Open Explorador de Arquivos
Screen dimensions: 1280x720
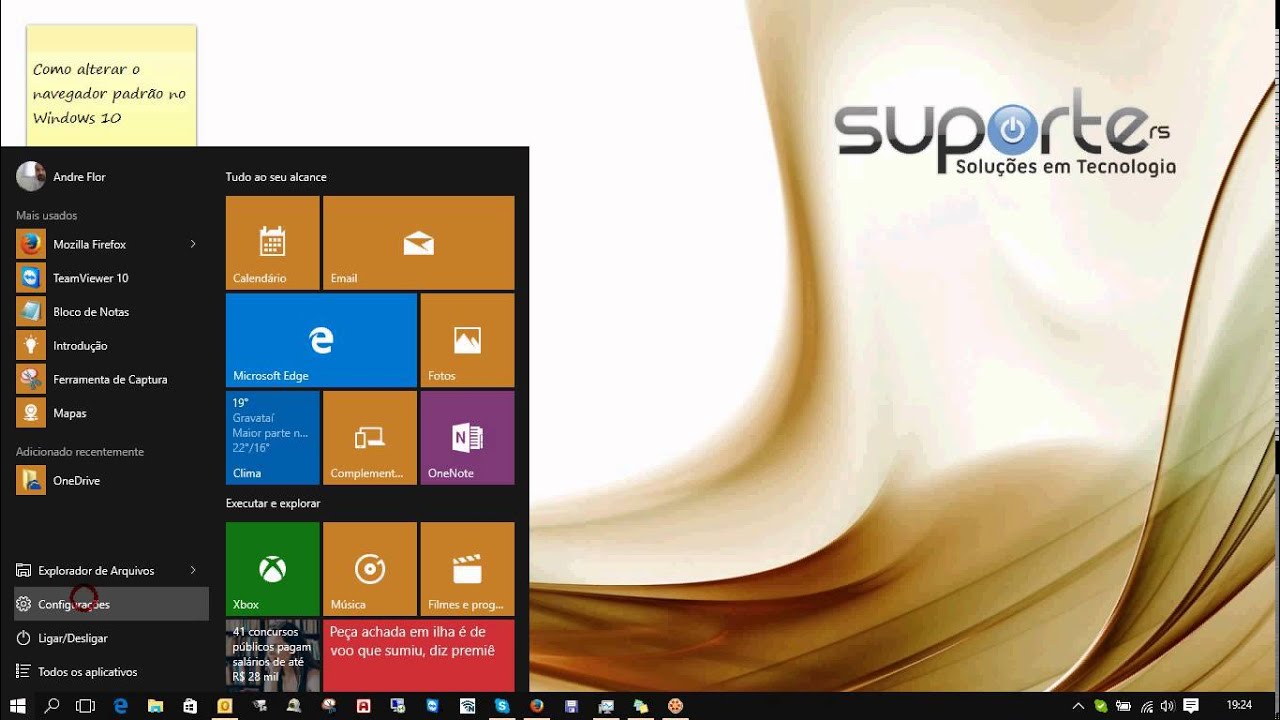[x=96, y=570]
